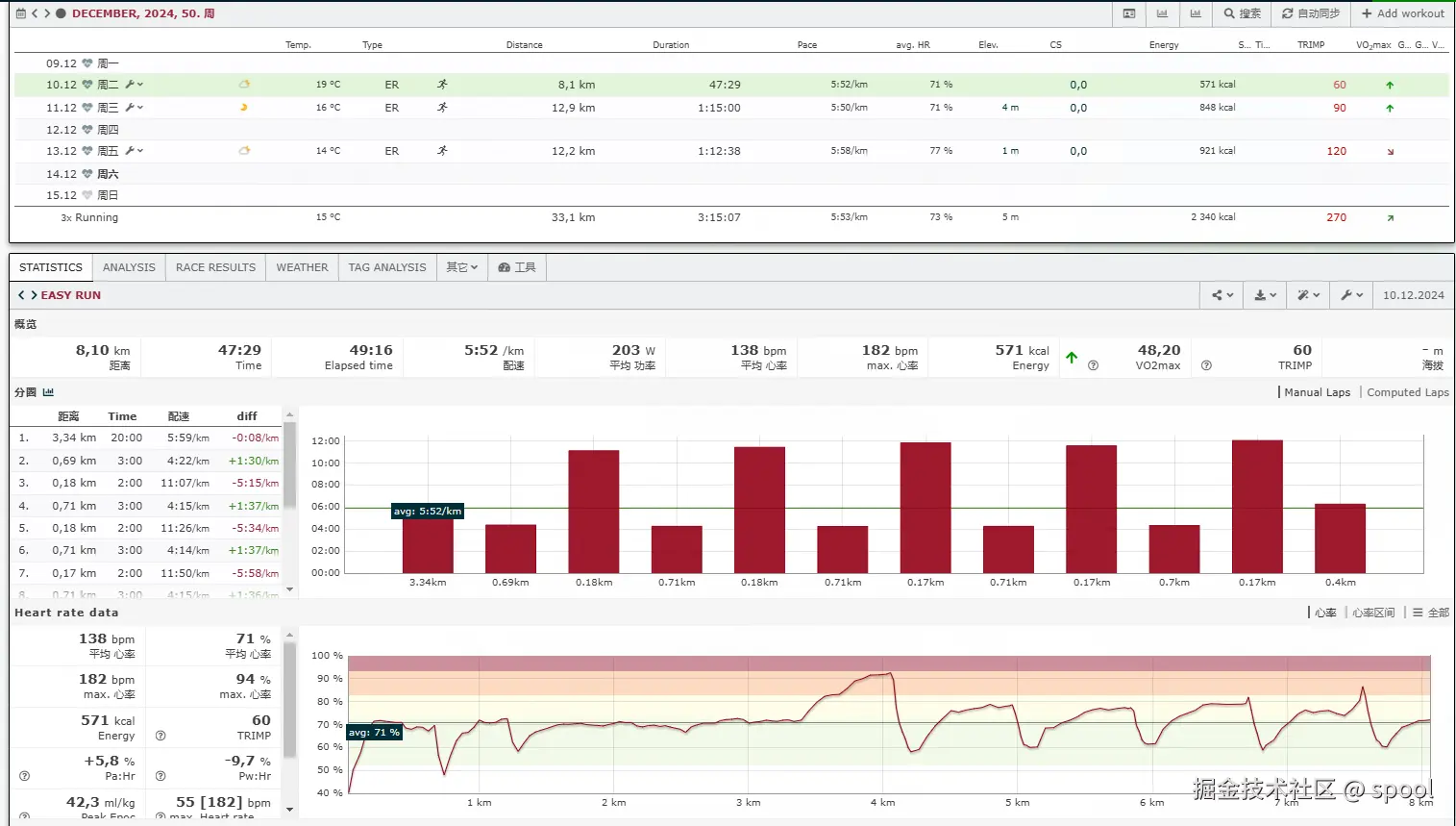Switch laps view to Manual Laps
1456x826 pixels.
(1317, 392)
